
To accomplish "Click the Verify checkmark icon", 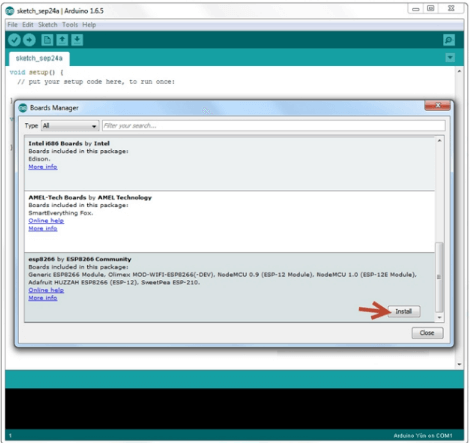I will click(14, 40).
